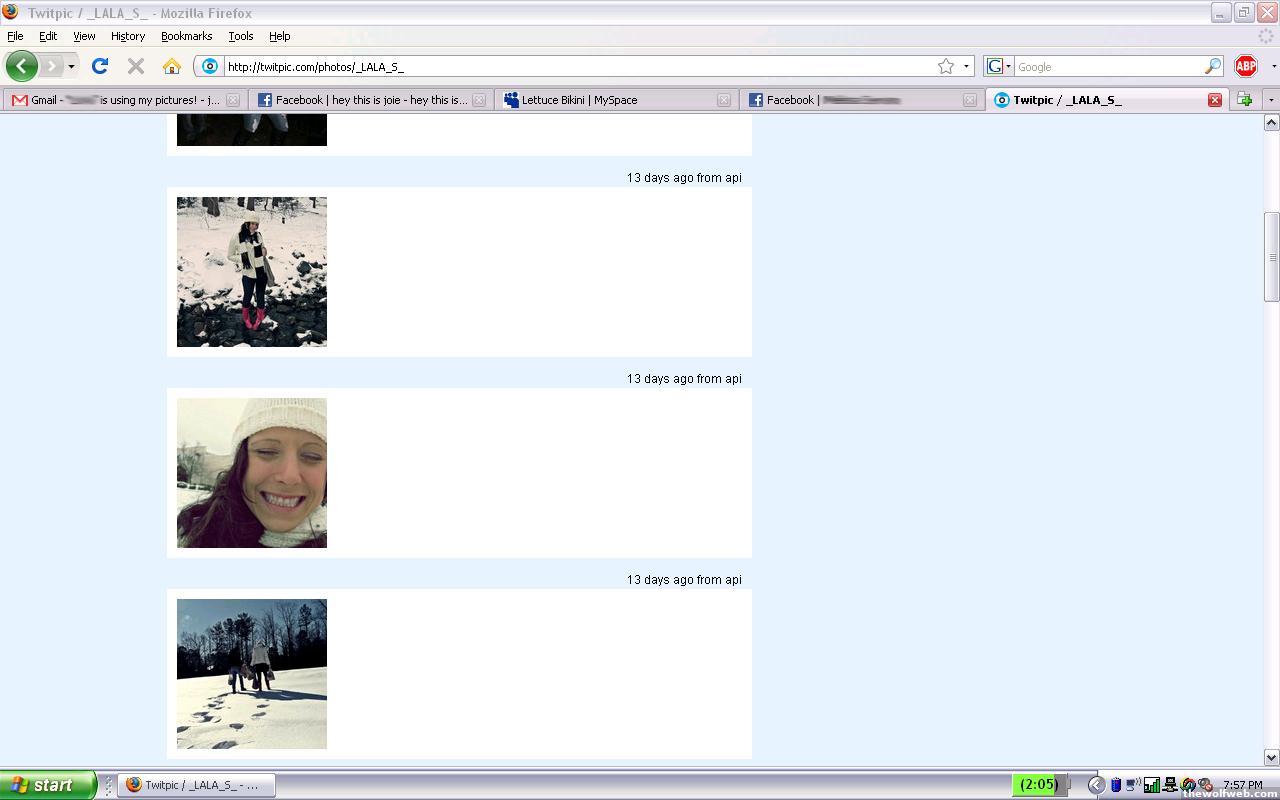
Task: Open the Bookmarks menu
Action: [x=186, y=36]
